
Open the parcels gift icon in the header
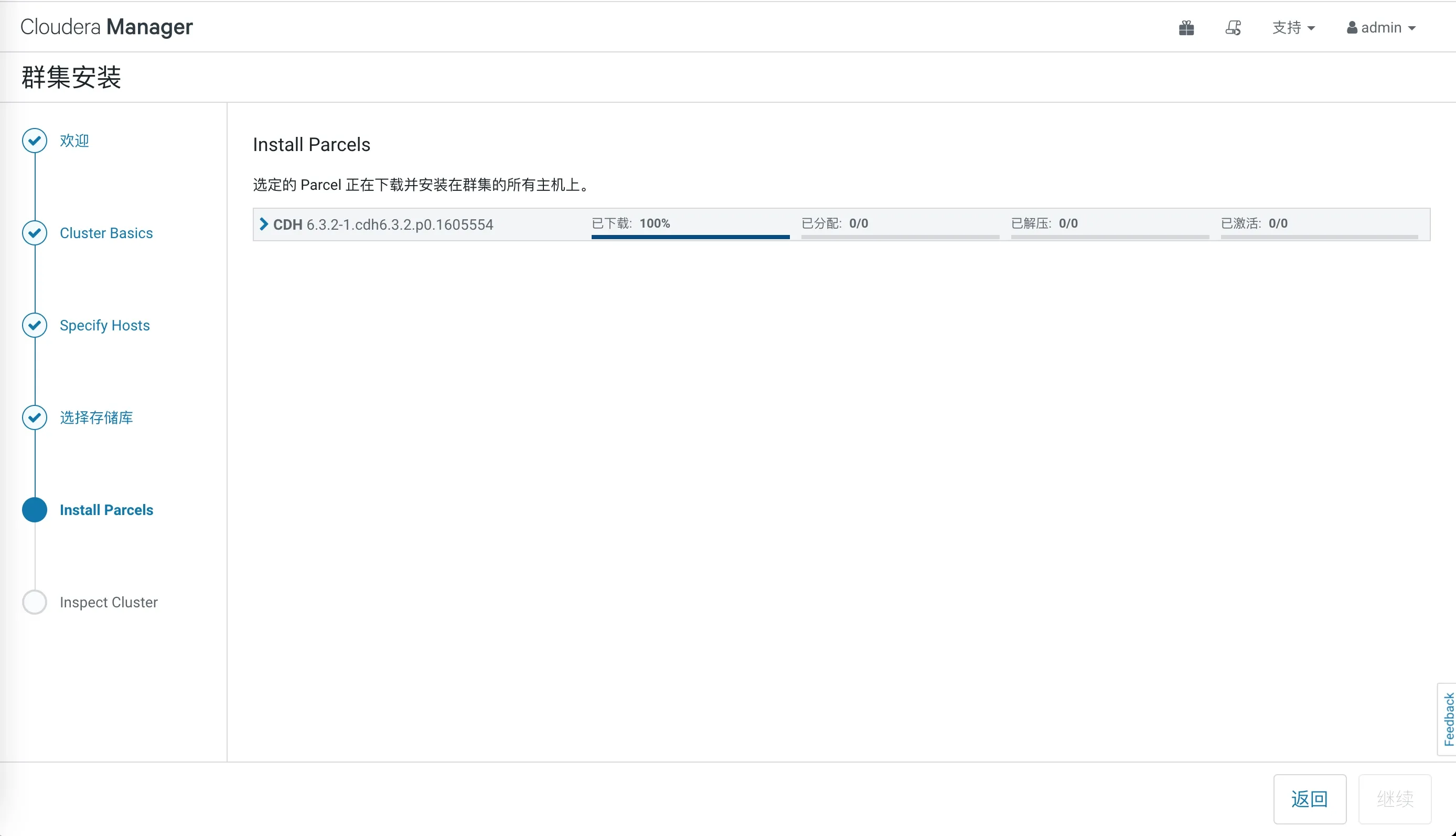click(1186, 27)
